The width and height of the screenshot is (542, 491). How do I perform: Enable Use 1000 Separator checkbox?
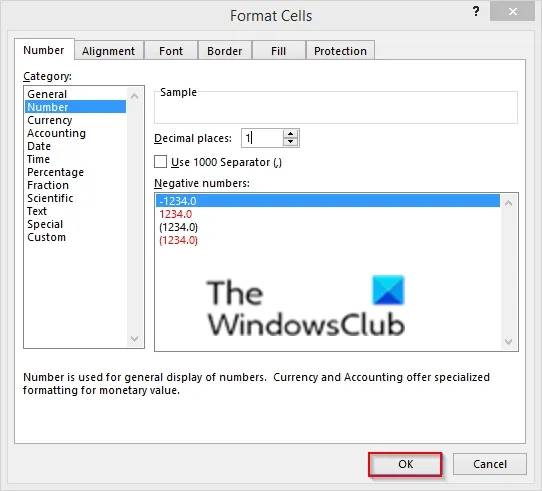pos(160,162)
